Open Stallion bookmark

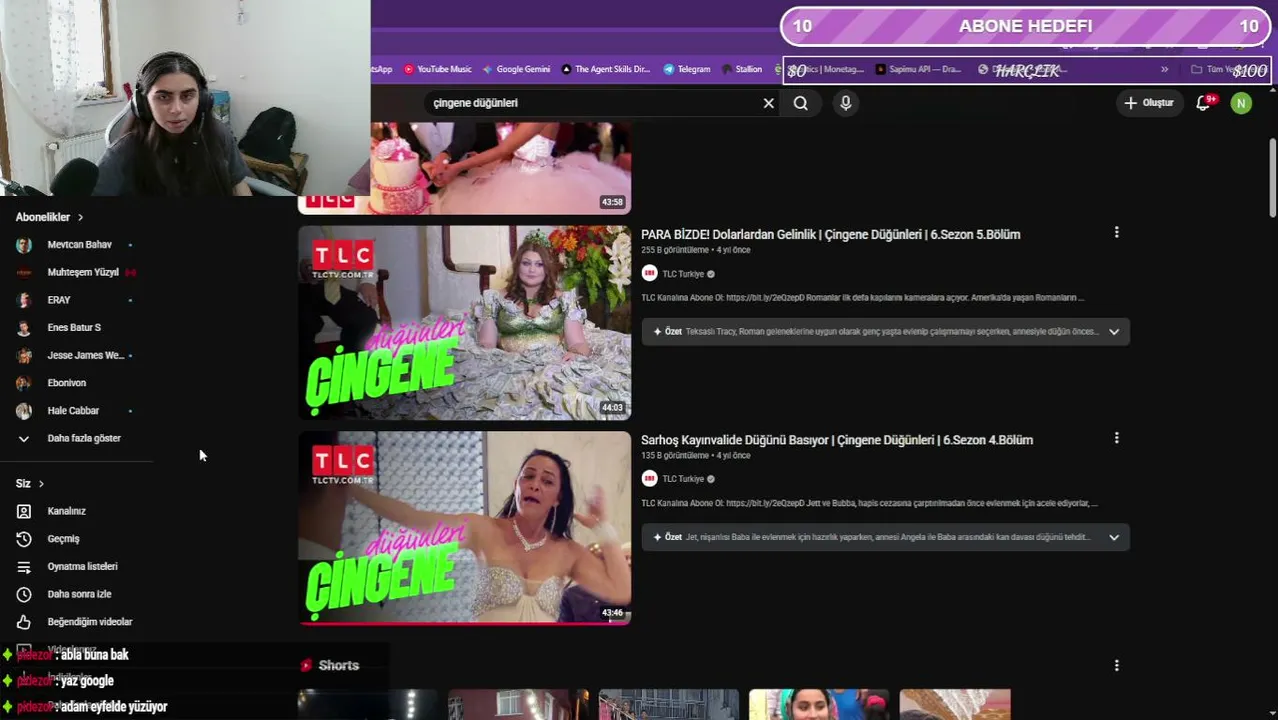tap(741, 69)
